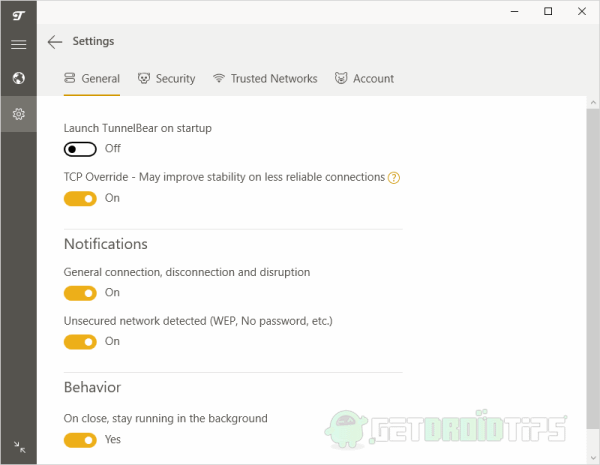Click the TunnelBear logo icon
The height and width of the screenshot is (465, 600).
(x=18, y=15)
